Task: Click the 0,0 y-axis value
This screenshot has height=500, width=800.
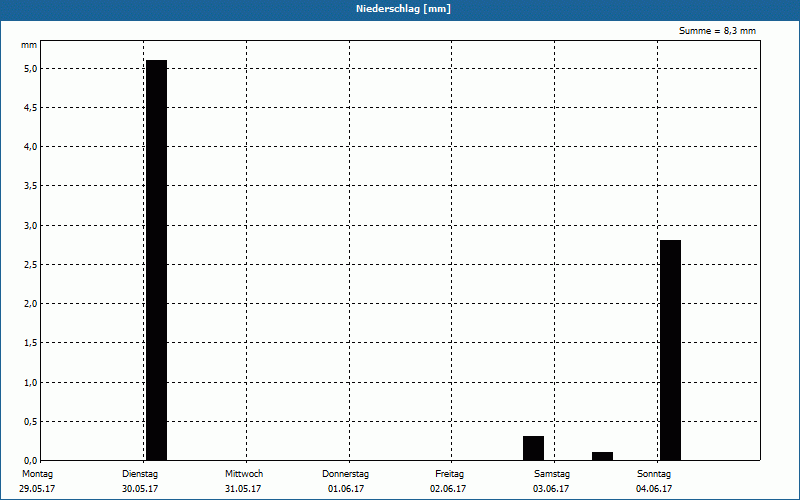Action: pyautogui.click(x=30, y=460)
